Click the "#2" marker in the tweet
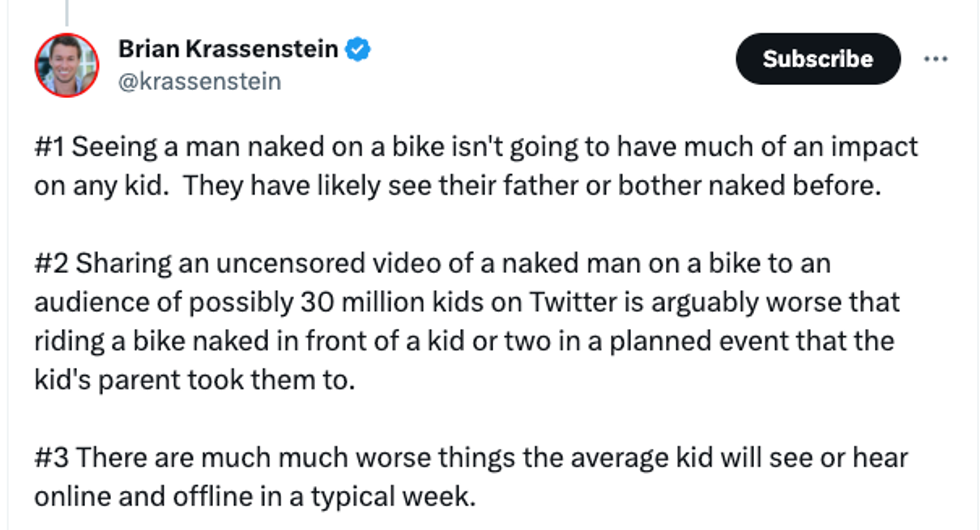 click(x=51, y=265)
